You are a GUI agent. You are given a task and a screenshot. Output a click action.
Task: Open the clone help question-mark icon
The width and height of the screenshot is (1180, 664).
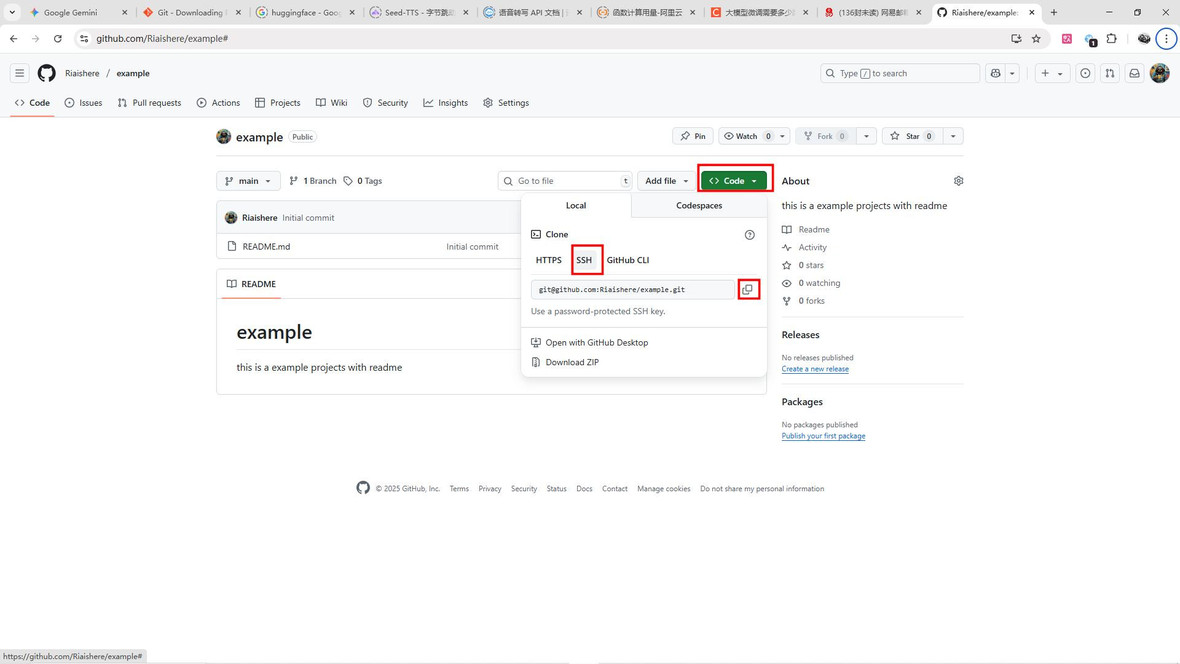[x=750, y=235]
